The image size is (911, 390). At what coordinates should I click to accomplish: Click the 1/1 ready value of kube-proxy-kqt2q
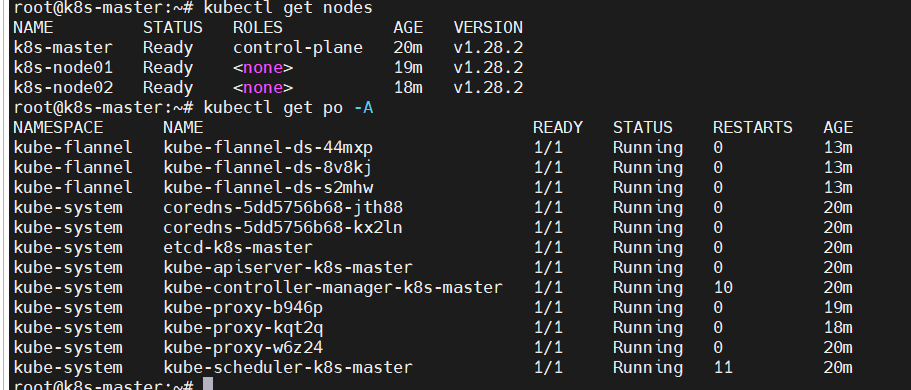pyautogui.click(x=548, y=328)
